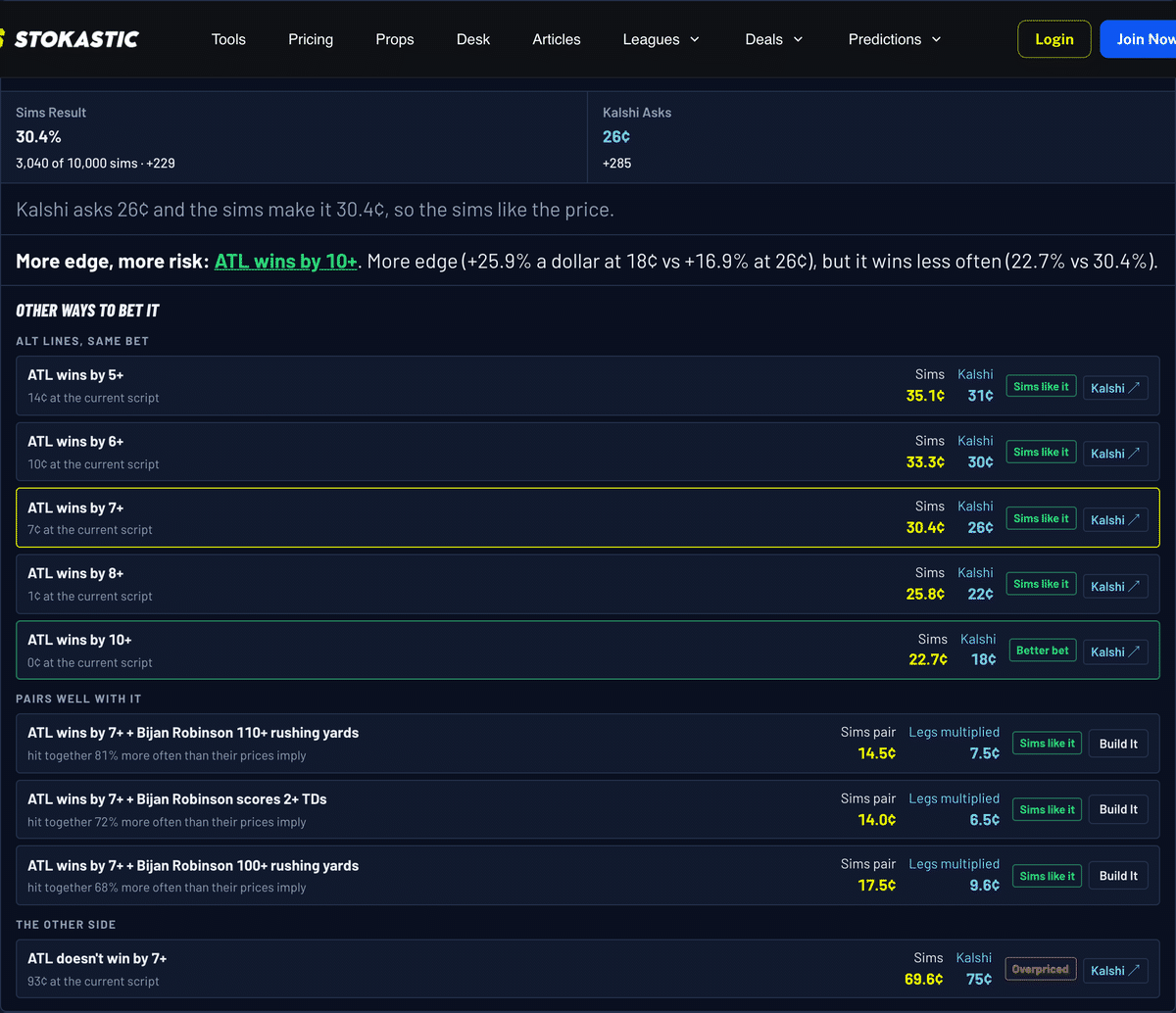1176x1013 pixels.
Task: Open the Props page
Action: tap(395, 39)
